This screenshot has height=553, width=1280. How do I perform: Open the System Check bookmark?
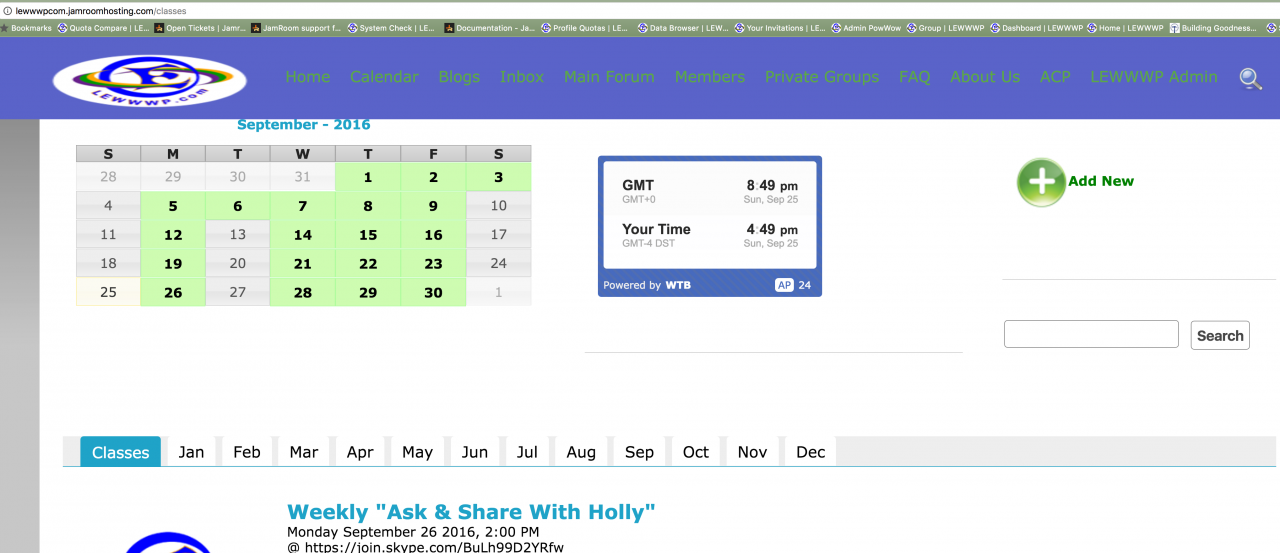[x=392, y=28]
